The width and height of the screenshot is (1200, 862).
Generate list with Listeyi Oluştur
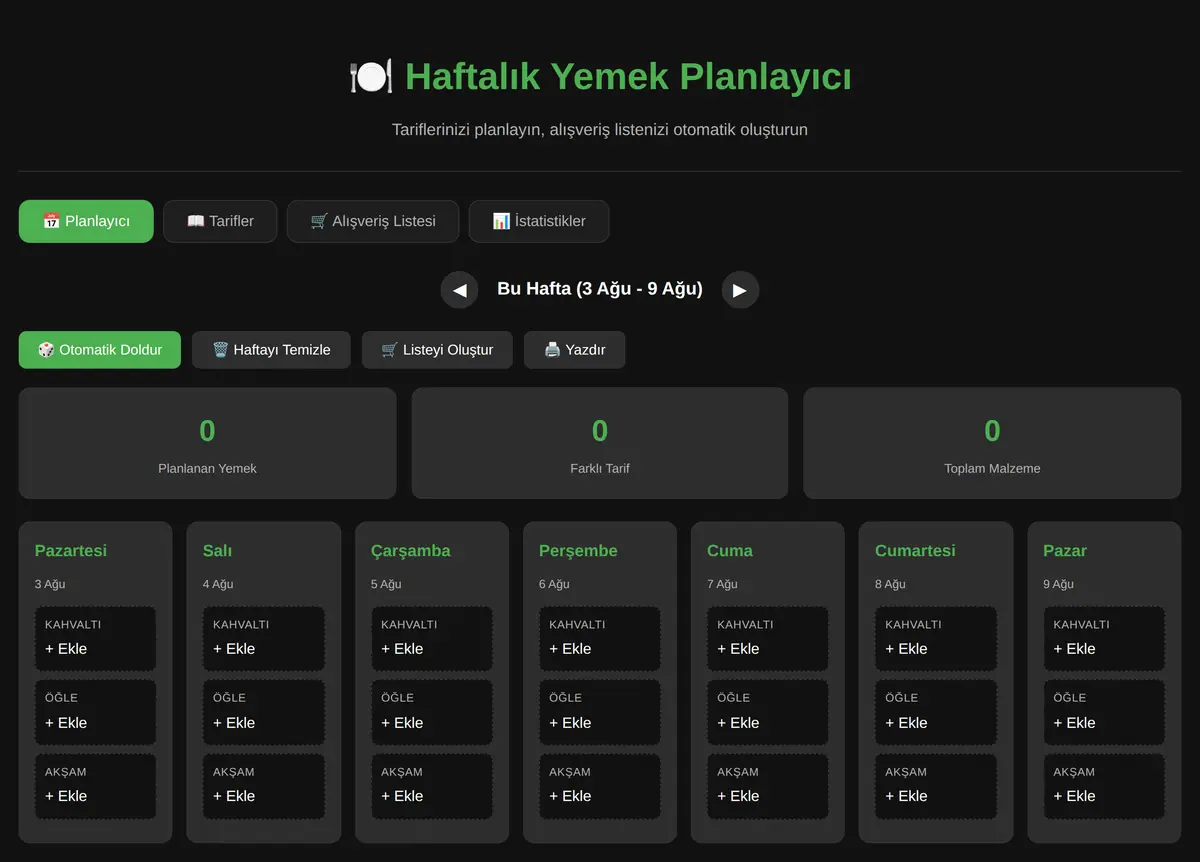point(437,350)
